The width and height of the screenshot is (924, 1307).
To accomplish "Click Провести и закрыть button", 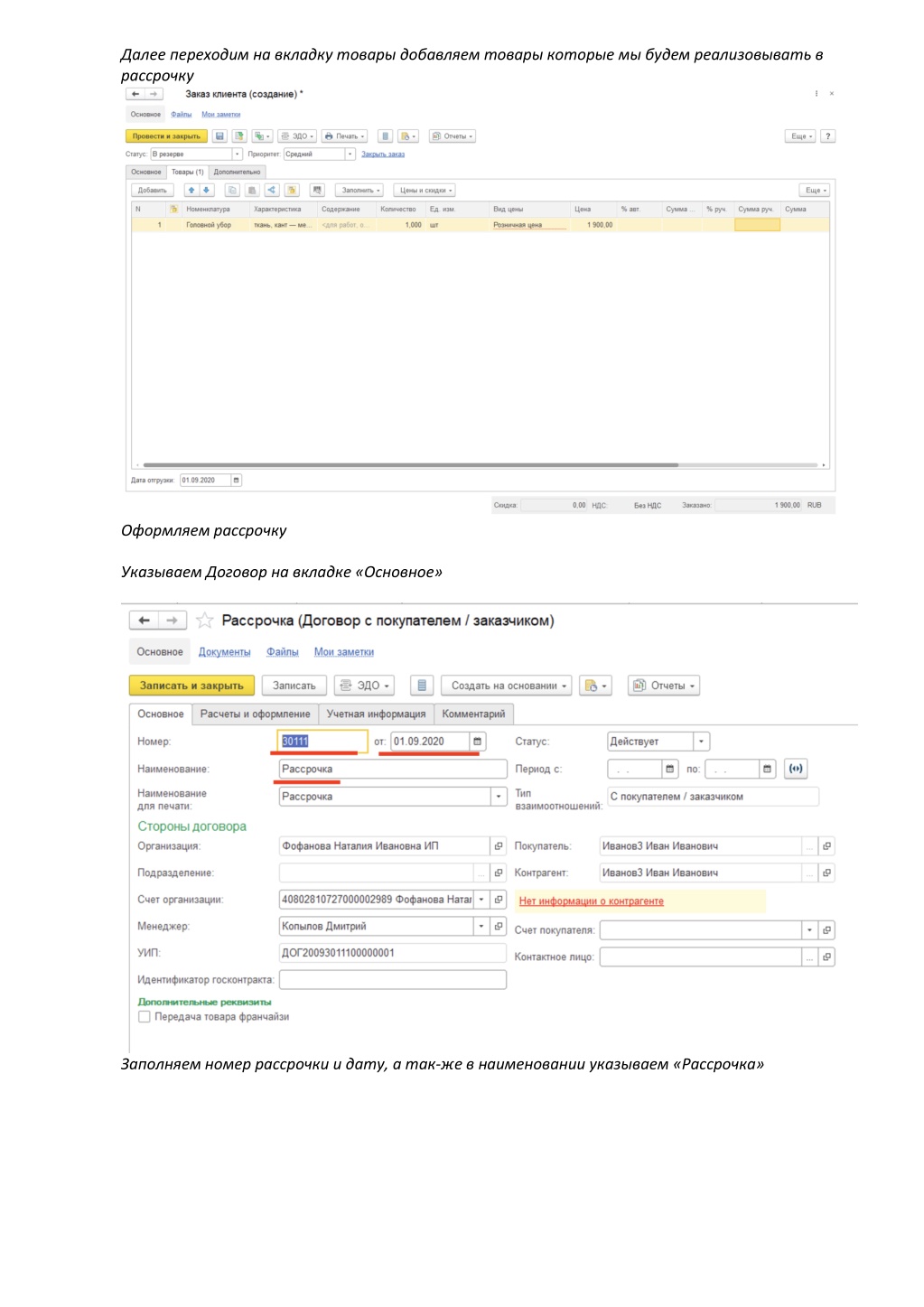I will click(166, 136).
